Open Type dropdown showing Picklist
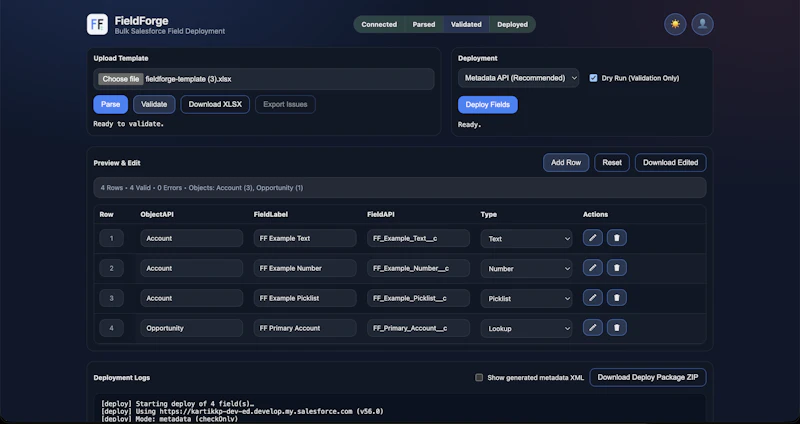Screen dimensions: 800x424 tap(526, 298)
